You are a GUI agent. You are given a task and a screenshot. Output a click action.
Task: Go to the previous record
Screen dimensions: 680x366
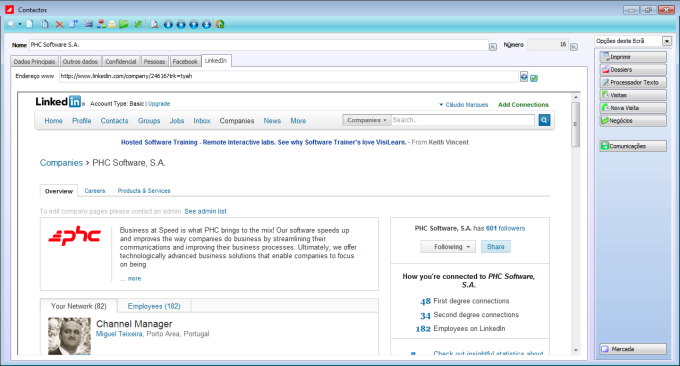181,25
